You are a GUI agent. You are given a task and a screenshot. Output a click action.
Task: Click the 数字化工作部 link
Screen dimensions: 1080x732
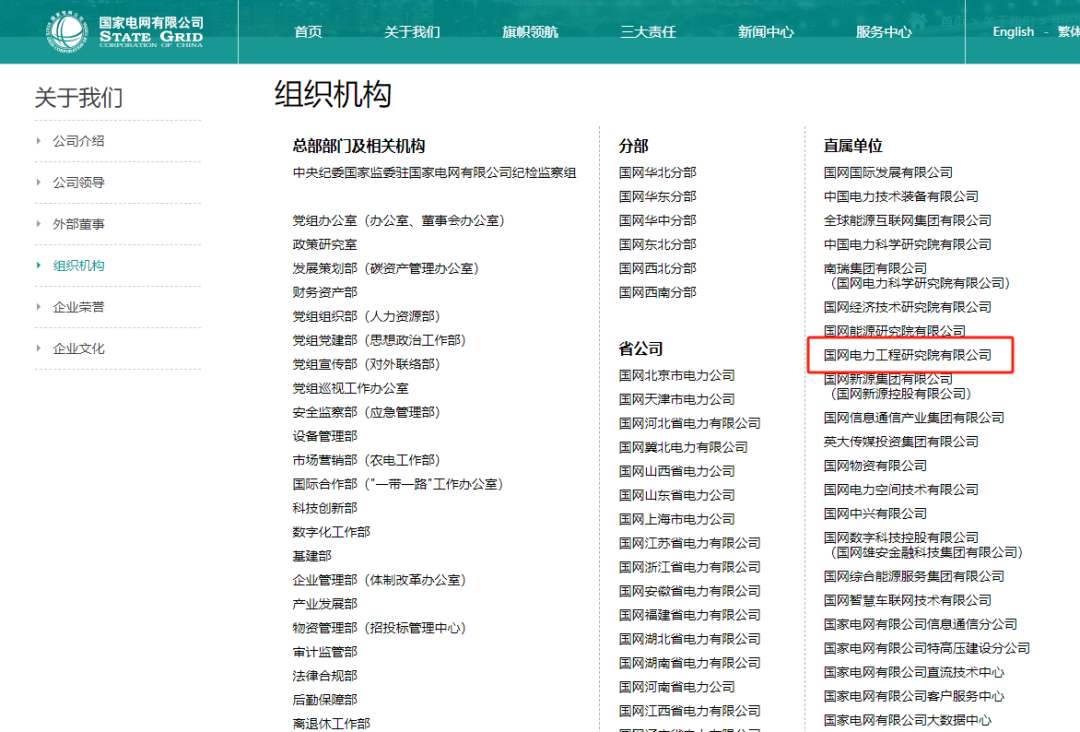[331, 532]
